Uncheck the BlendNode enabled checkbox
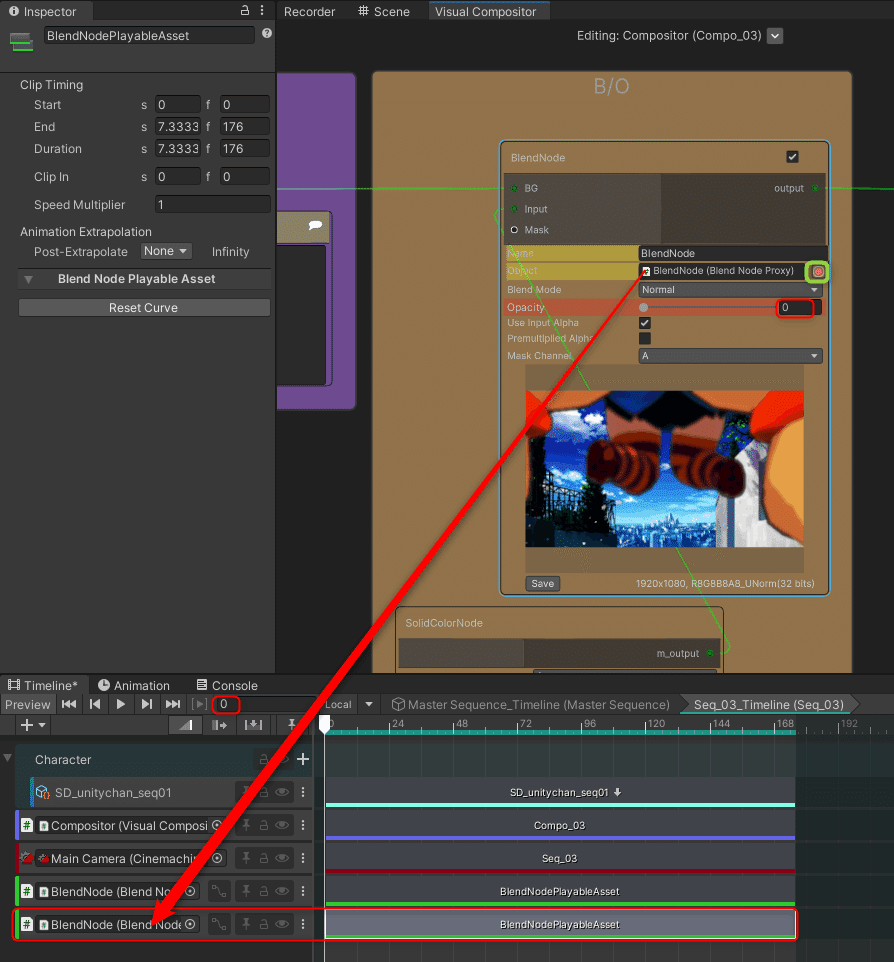The image size is (894, 962). click(792, 157)
